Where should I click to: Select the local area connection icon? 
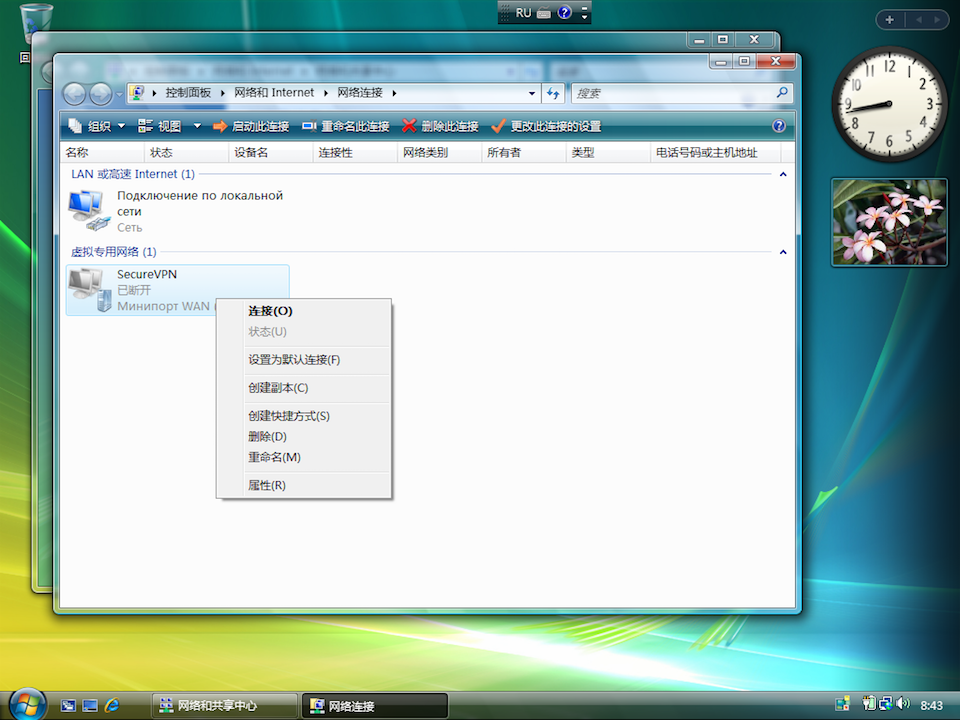click(x=88, y=211)
